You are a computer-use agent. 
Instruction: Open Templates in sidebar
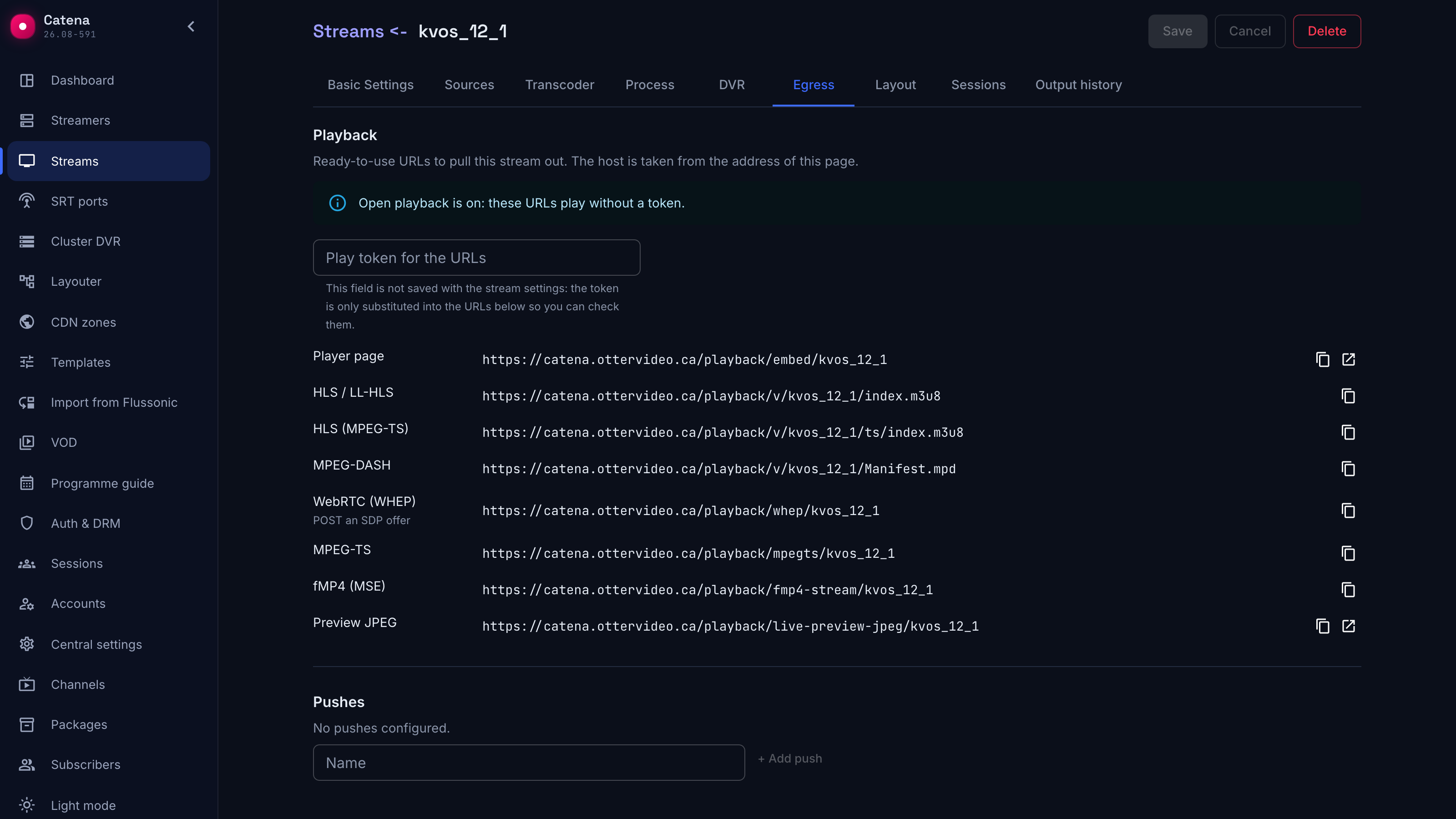pyautogui.click(x=109, y=362)
